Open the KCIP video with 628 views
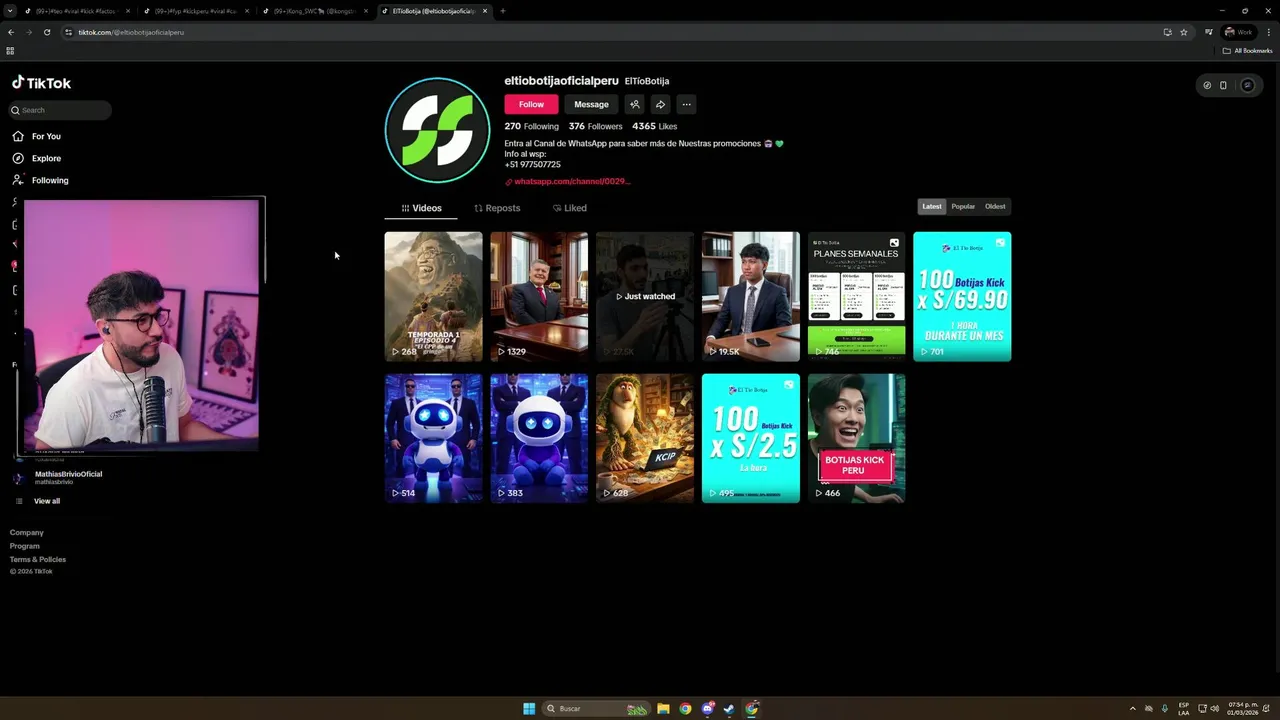Image resolution: width=1280 pixels, height=720 pixels. coord(645,438)
